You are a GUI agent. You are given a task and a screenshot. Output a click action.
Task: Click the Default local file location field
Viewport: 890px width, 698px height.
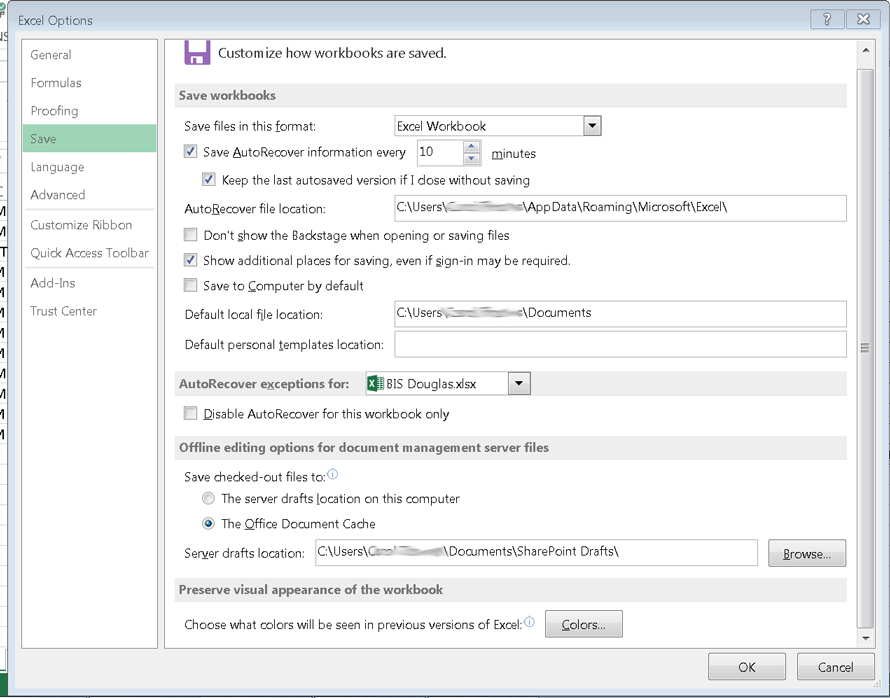point(620,314)
